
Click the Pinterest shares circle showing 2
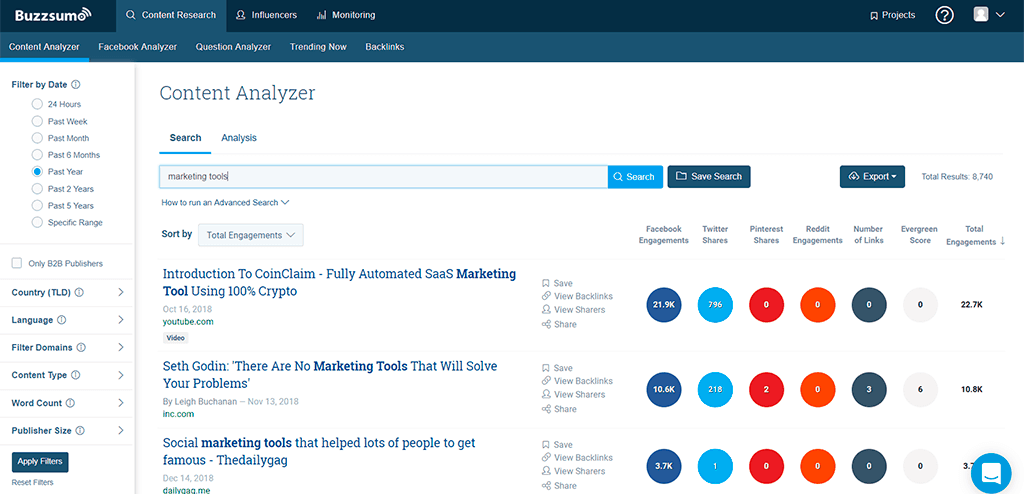766,389
